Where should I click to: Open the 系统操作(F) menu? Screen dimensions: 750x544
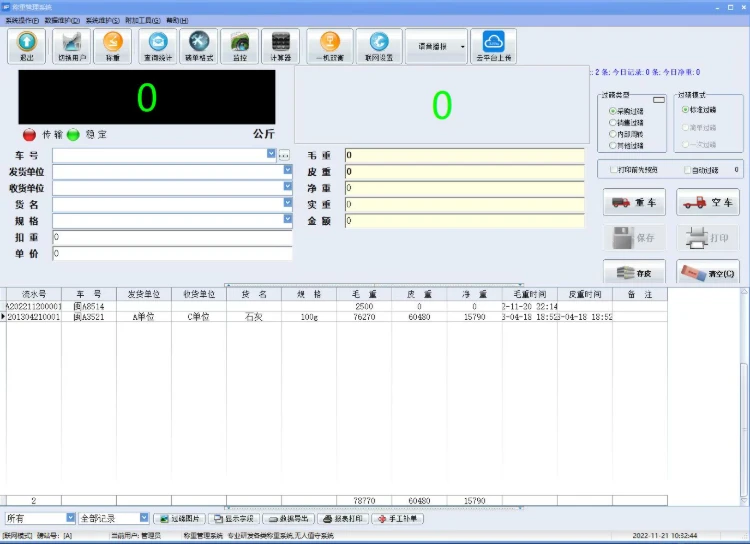point(22,21)
